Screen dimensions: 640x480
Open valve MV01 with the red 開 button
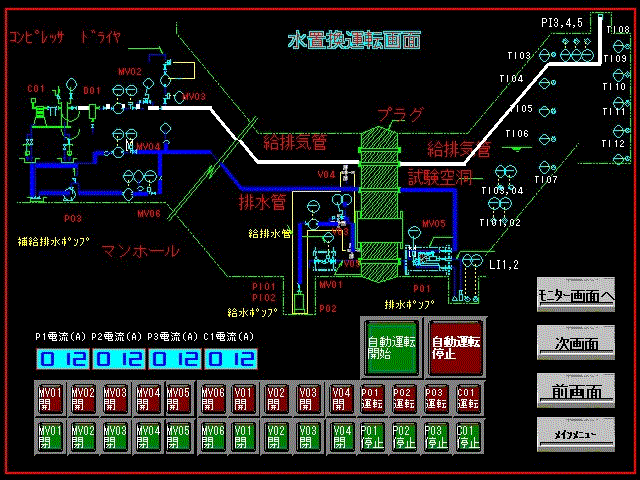[x=49, y=397]
